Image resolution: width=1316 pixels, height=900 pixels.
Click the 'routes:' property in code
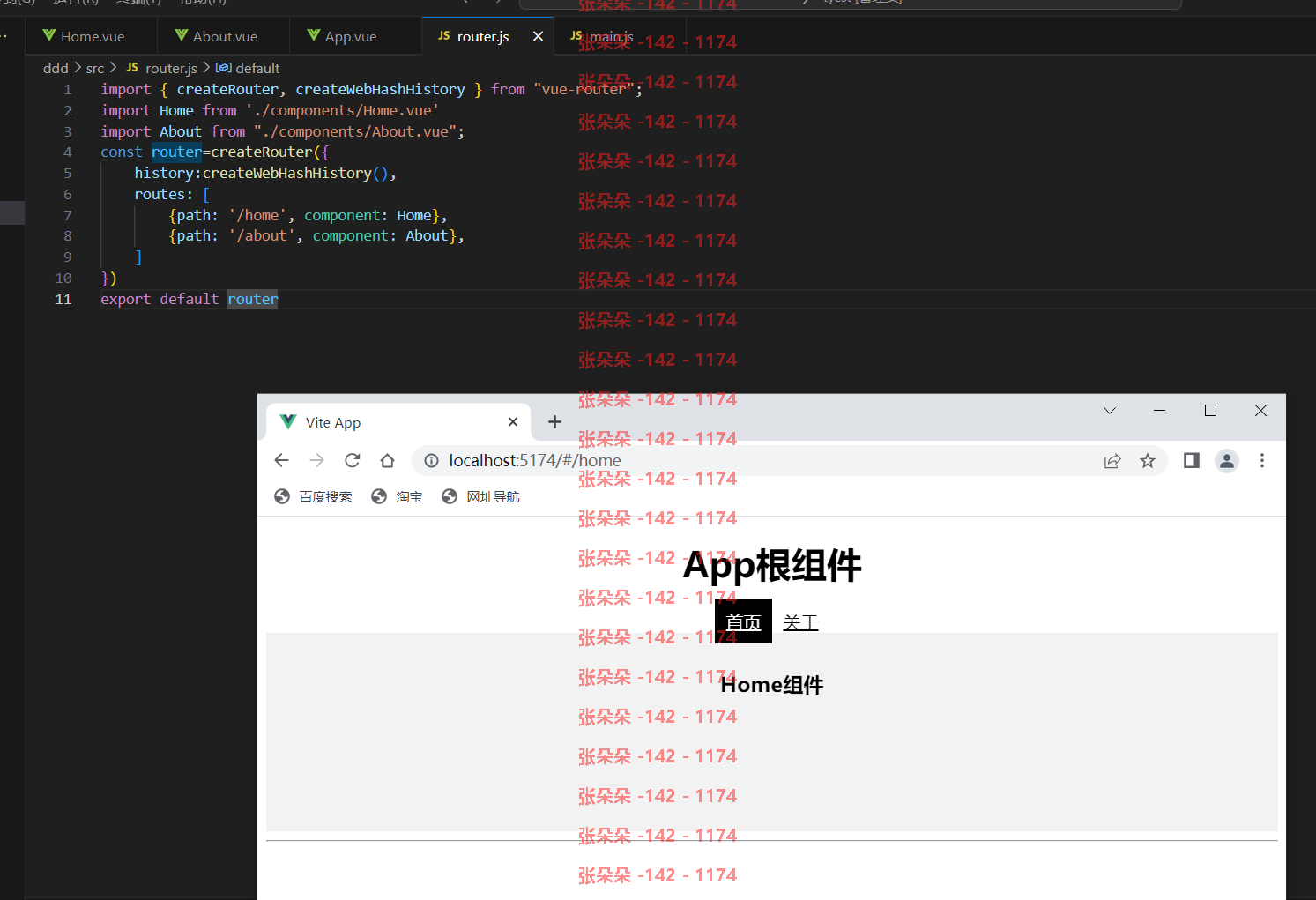tap(163, 194)
